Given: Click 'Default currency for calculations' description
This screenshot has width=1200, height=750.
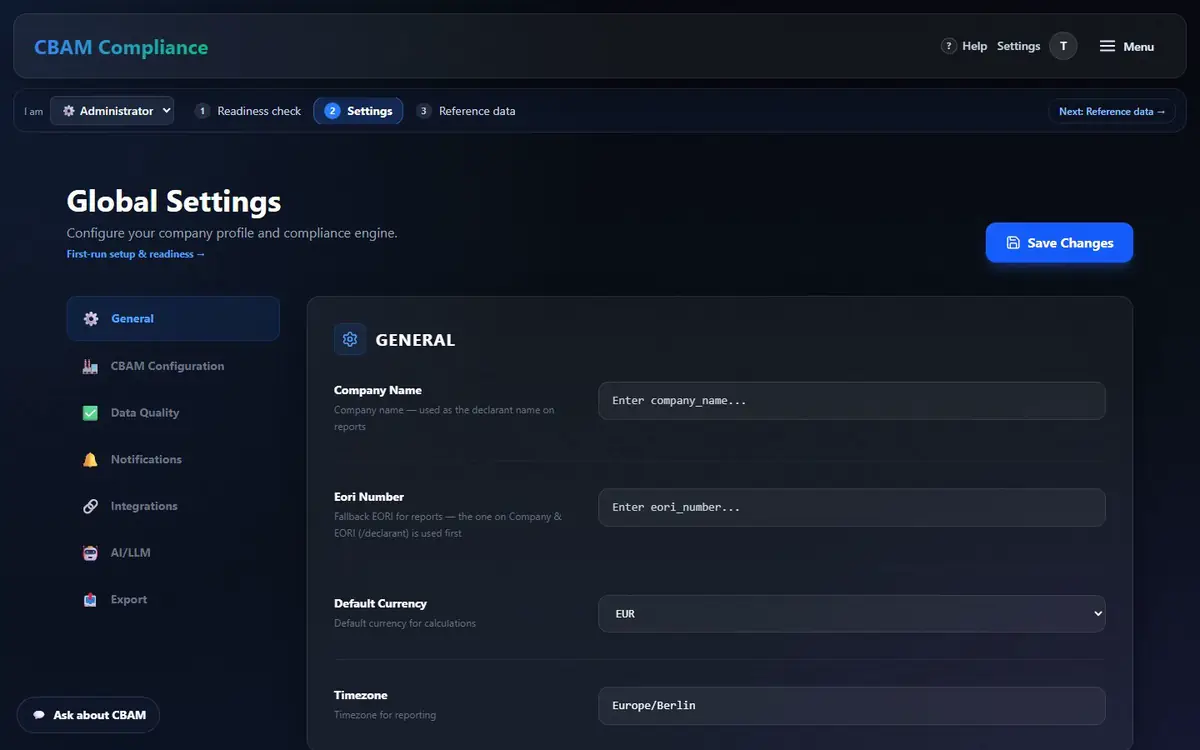Looking at the screenshot, I should [x=405, y=623].
